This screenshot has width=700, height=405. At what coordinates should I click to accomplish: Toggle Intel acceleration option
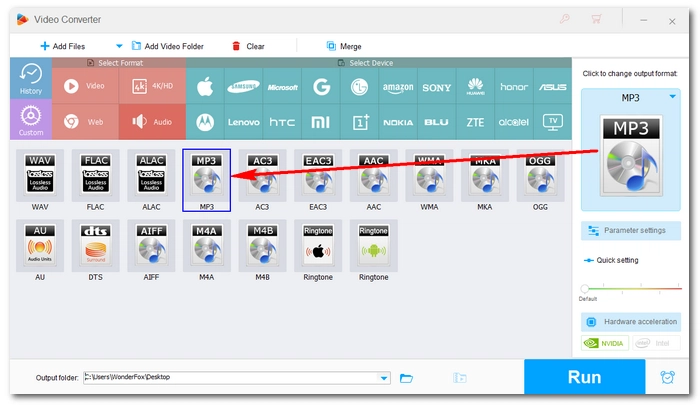point(656,343)
